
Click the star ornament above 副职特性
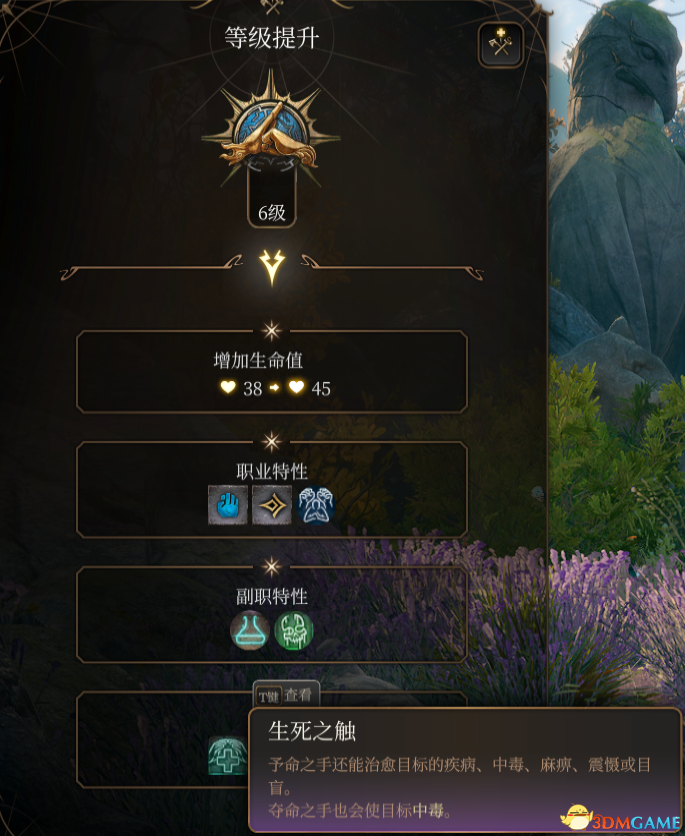(272, 567)
